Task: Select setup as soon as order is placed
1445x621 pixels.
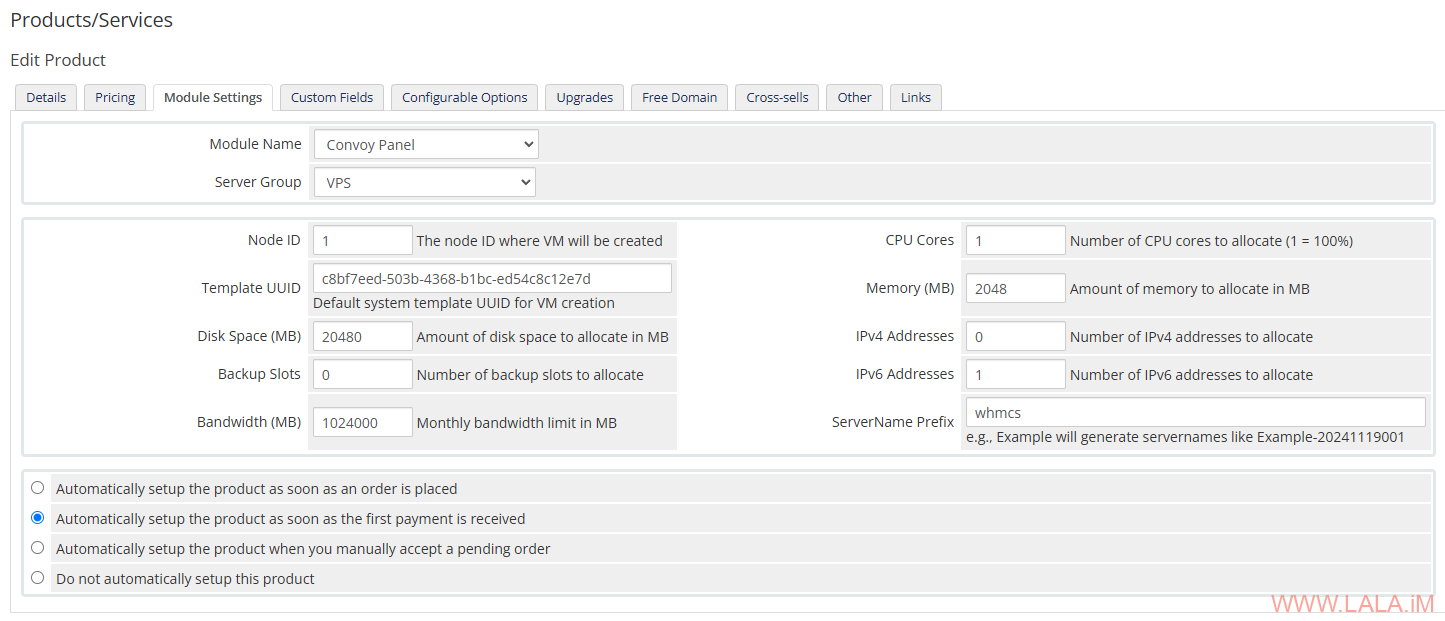Action: click(x=38, y=488)
